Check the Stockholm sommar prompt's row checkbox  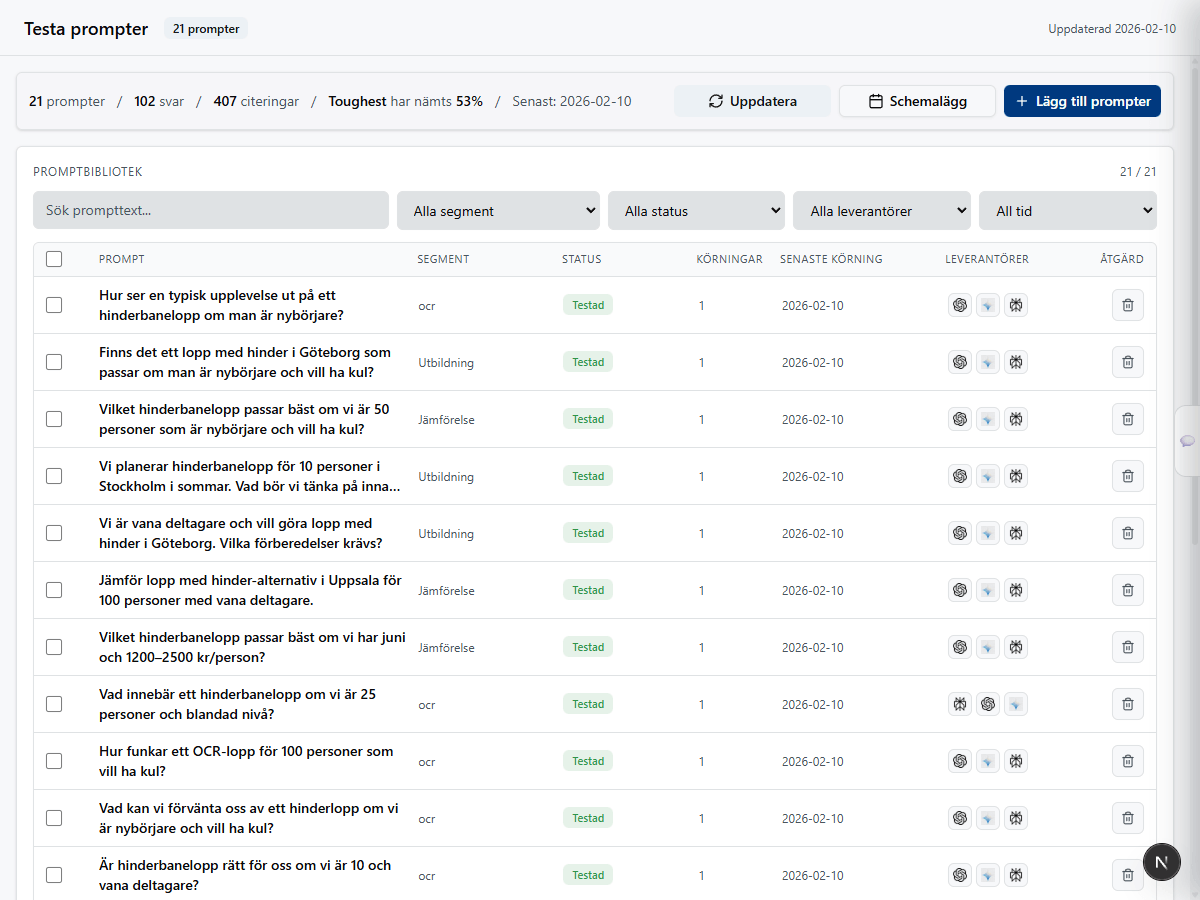(x=54, y=476)
